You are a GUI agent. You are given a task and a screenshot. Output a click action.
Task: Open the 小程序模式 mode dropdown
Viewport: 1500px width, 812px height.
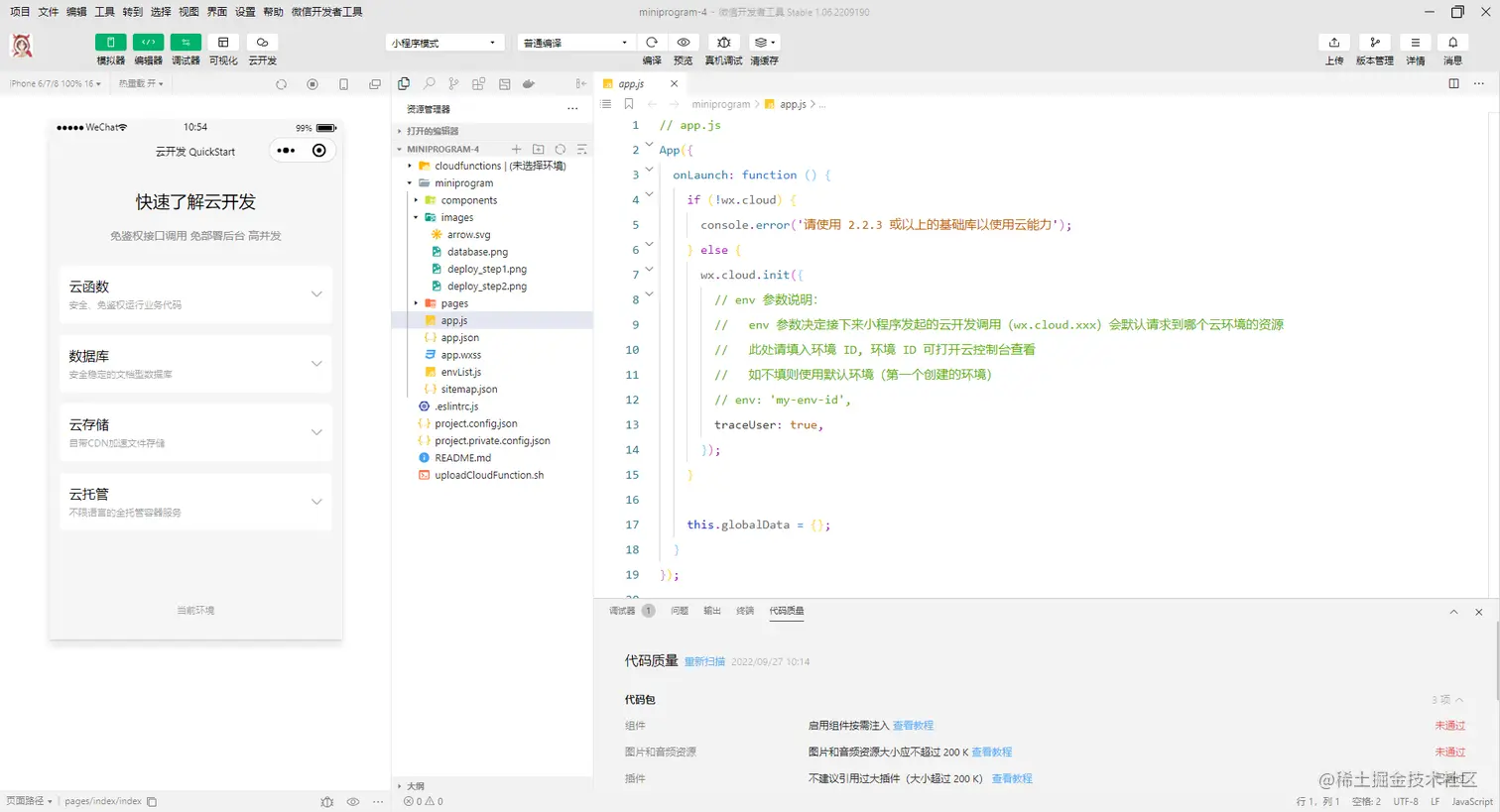pyautogui.click(x=443, y=43)
